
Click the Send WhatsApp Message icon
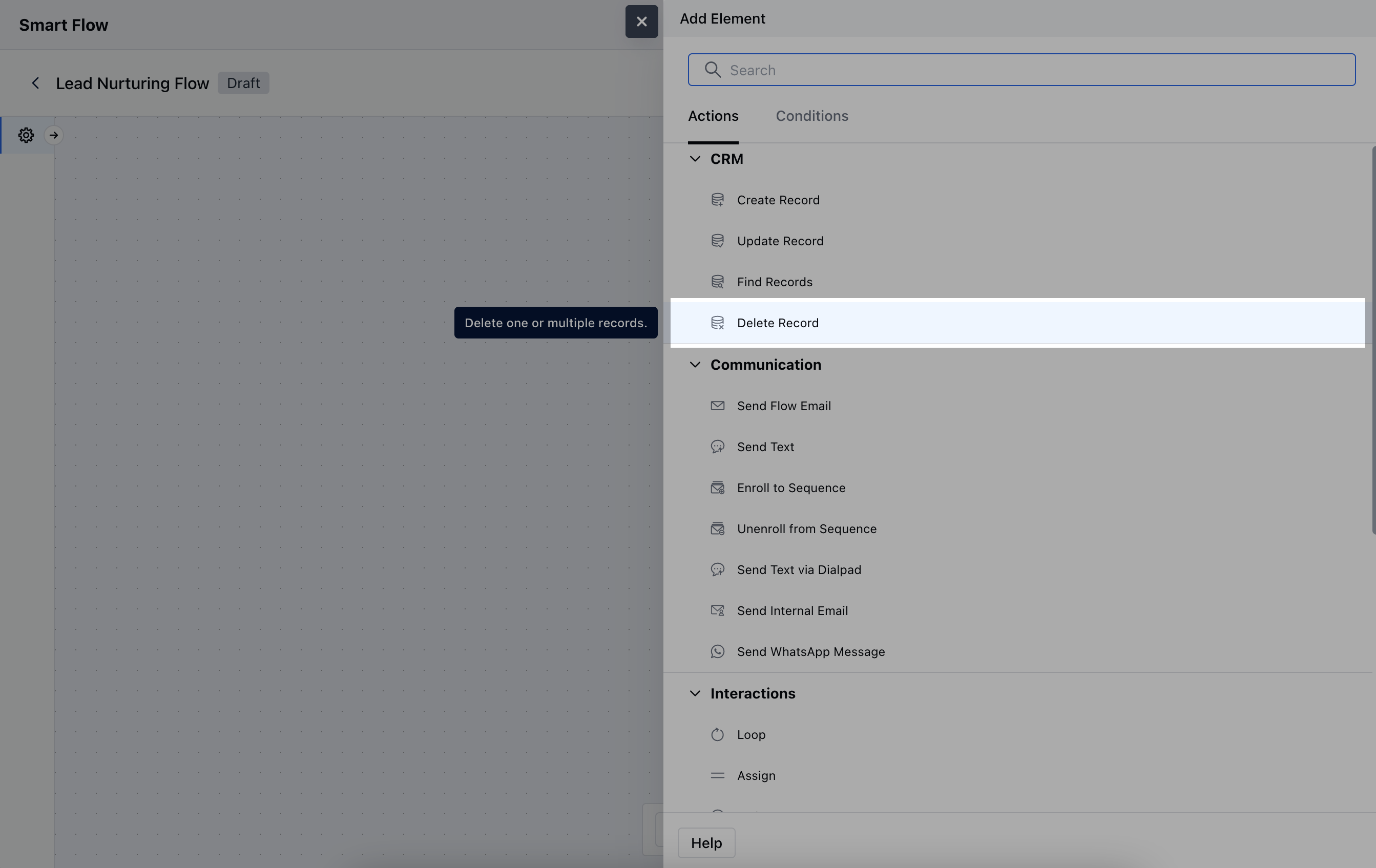[717, 651]
